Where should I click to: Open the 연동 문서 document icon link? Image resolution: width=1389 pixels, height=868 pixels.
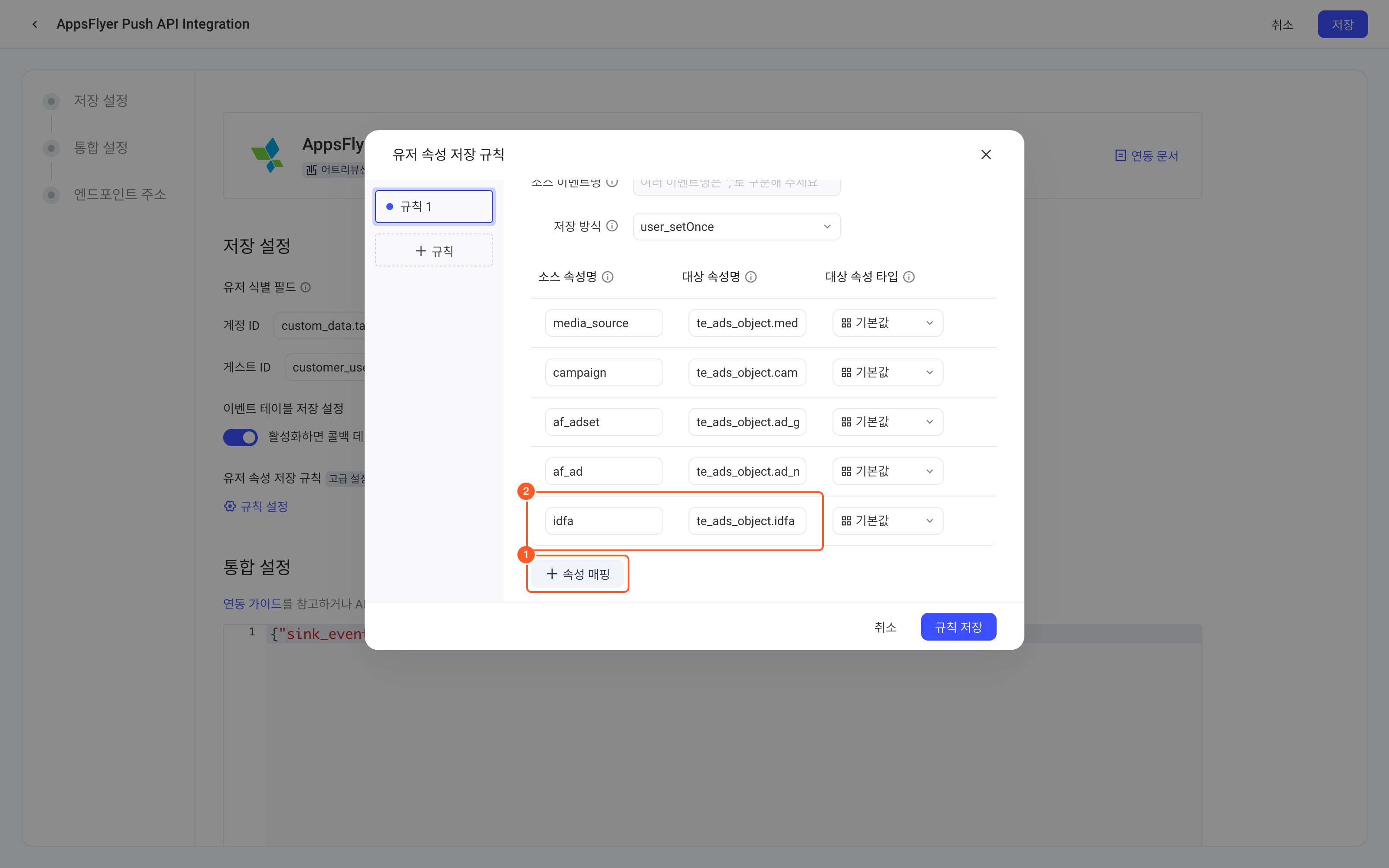pyautogui.click(x=1120, y=155)
